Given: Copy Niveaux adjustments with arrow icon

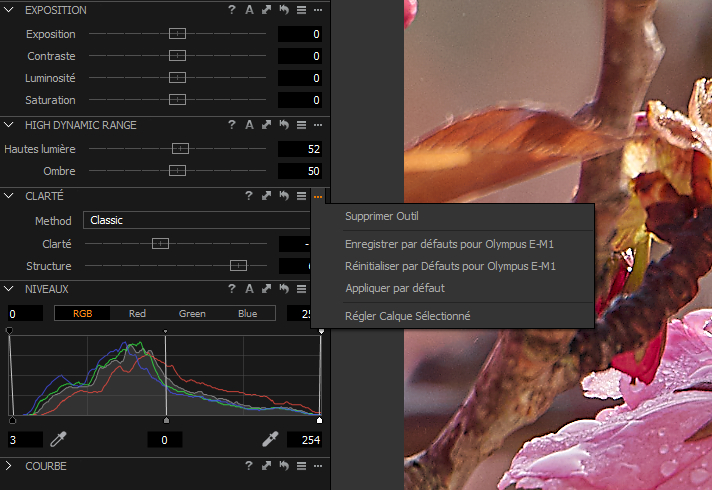Looking at the screenshot, I should tap(267, 288).
